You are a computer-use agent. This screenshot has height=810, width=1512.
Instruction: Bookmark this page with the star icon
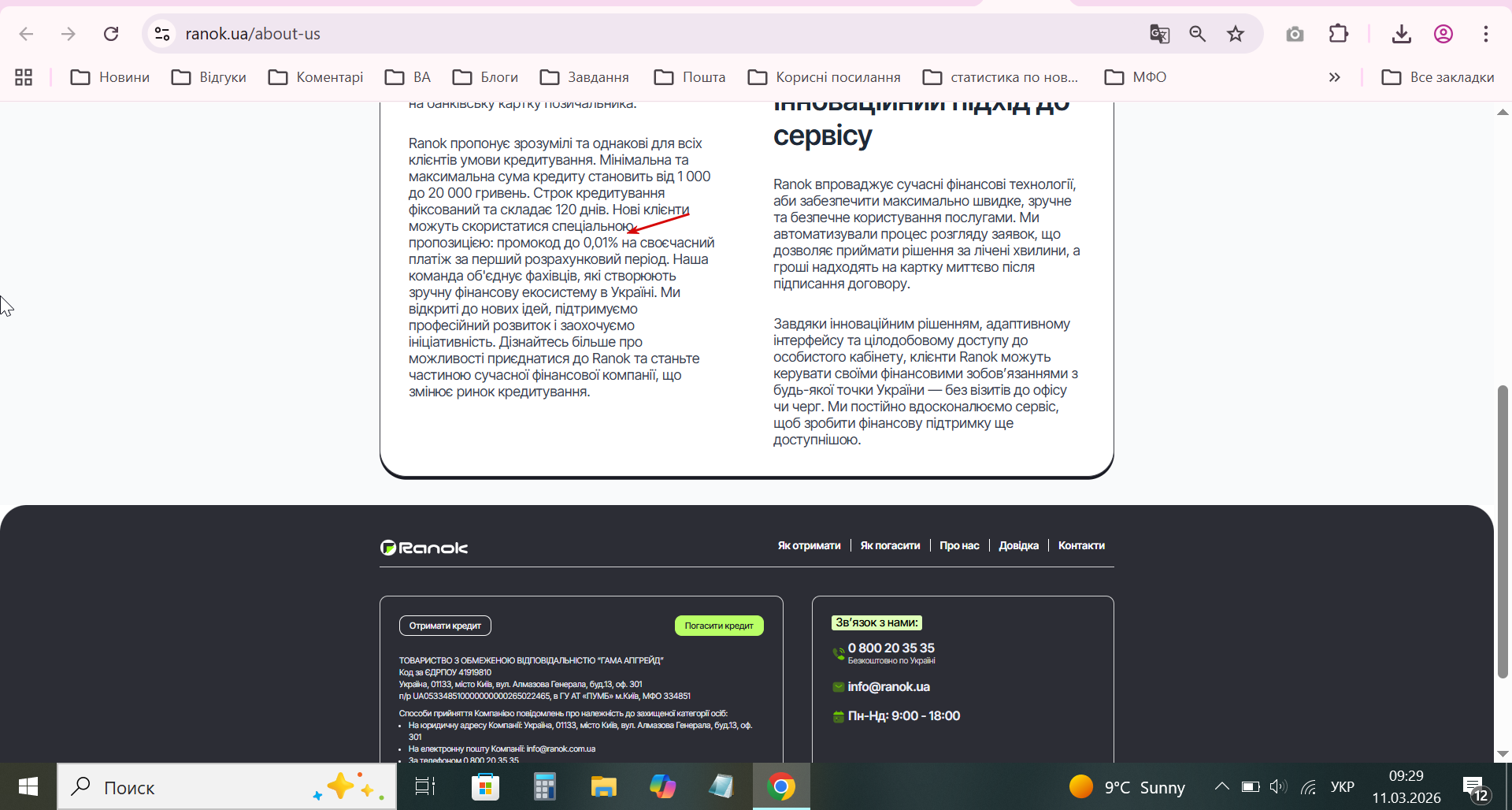(x=1236, y=34)
